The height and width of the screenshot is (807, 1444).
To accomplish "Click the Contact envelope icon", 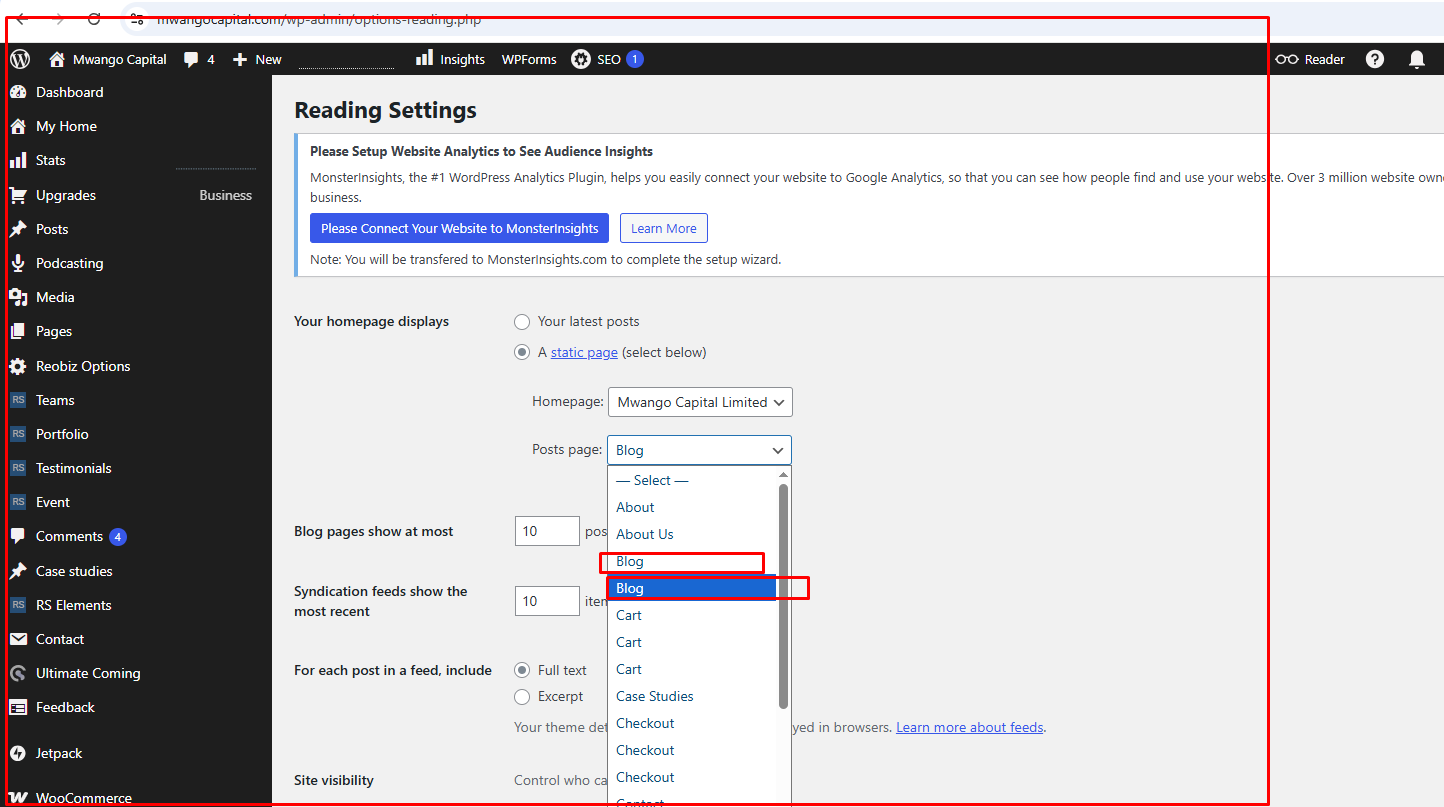I will [x=18, y=639].
